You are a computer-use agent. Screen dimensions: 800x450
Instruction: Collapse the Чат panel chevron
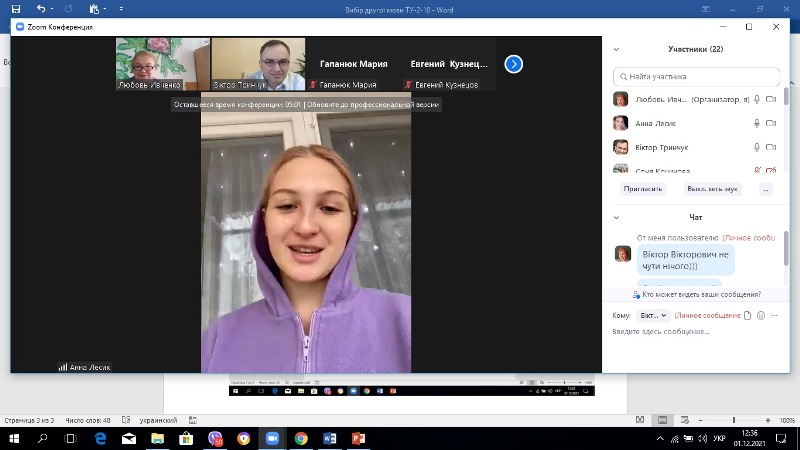click(x=616, y=217)
